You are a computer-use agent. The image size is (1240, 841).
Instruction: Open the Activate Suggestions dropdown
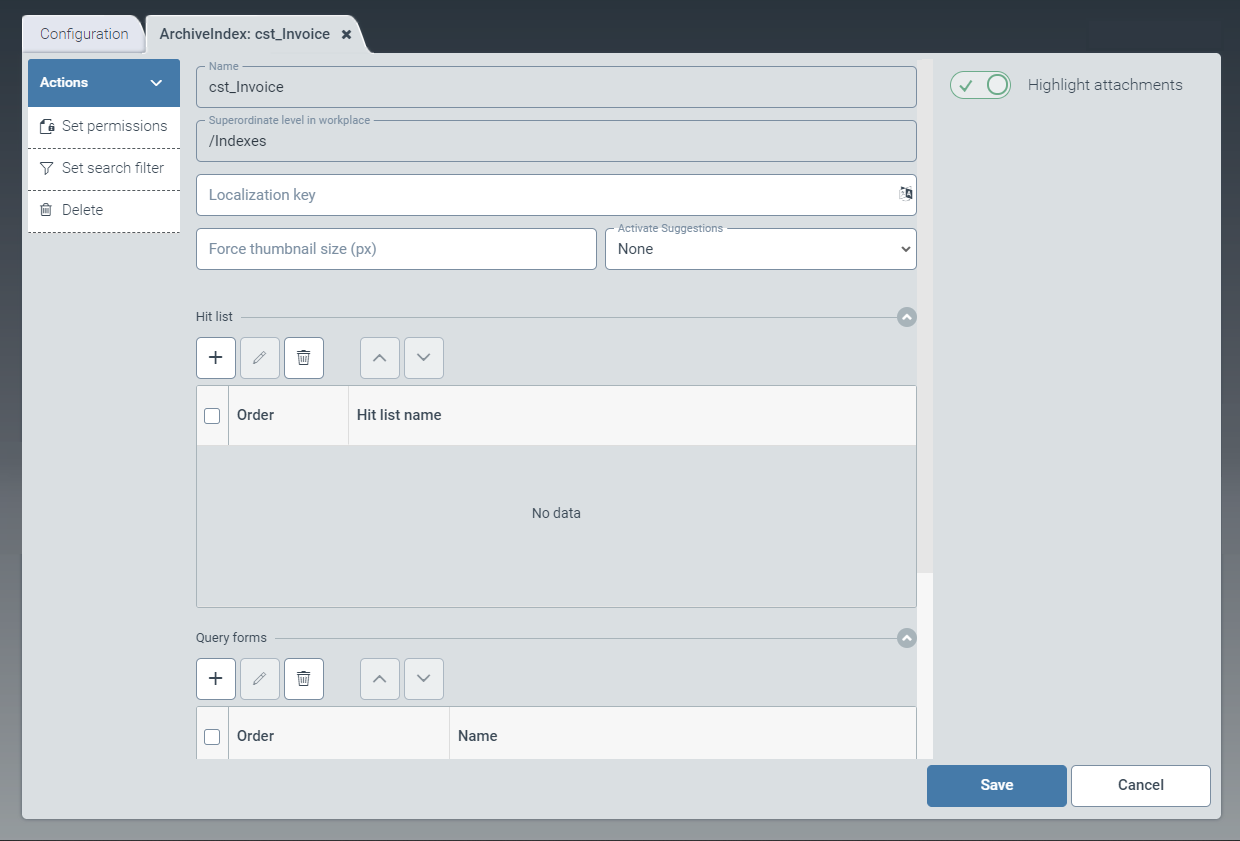click(x=761, y=250)
